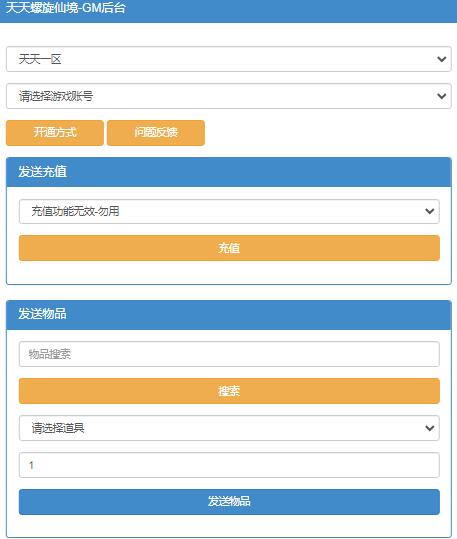Click the blue top bar beside the title
The image size is (457, 539).
point(292,10)
